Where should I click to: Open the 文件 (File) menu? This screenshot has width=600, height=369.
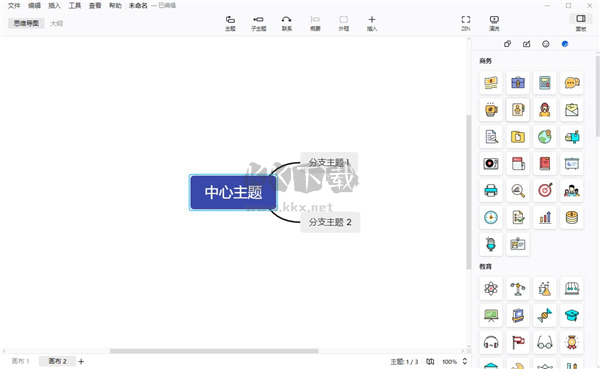[x=14, y=5]
